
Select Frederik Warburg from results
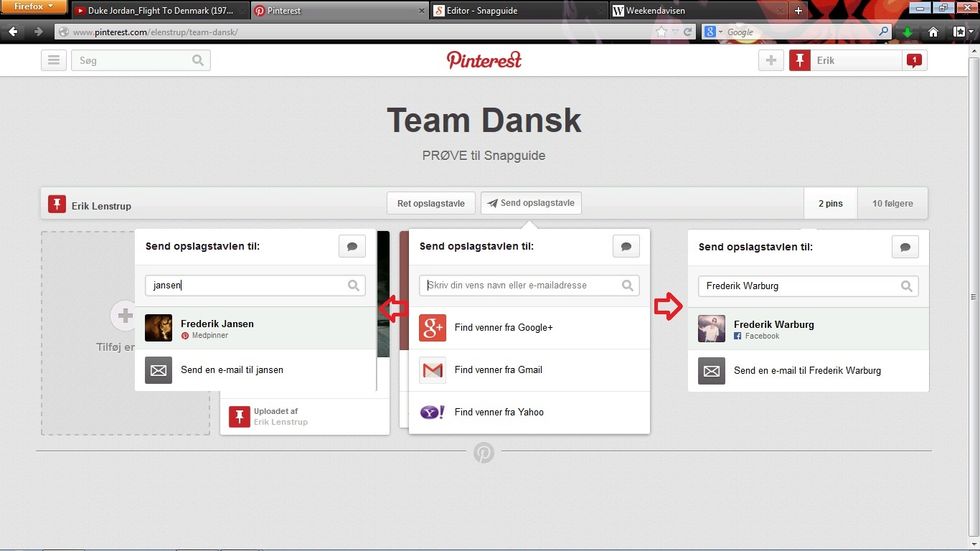[808, 329]
